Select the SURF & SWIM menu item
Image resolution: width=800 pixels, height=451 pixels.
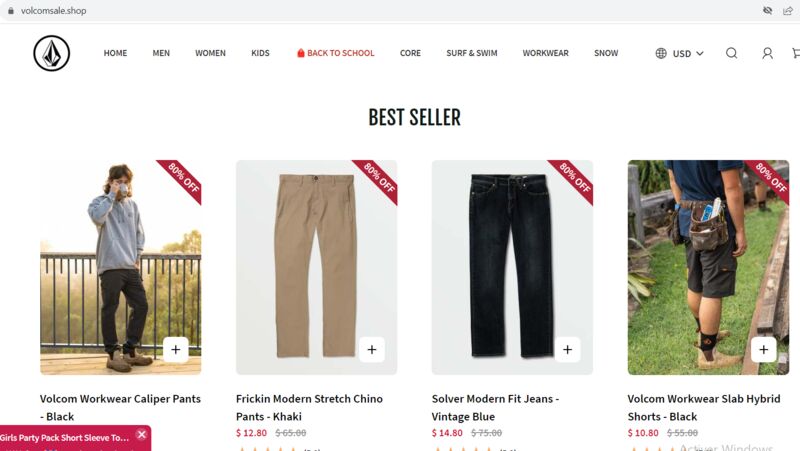pyautogui.click(x=471, y=53)
